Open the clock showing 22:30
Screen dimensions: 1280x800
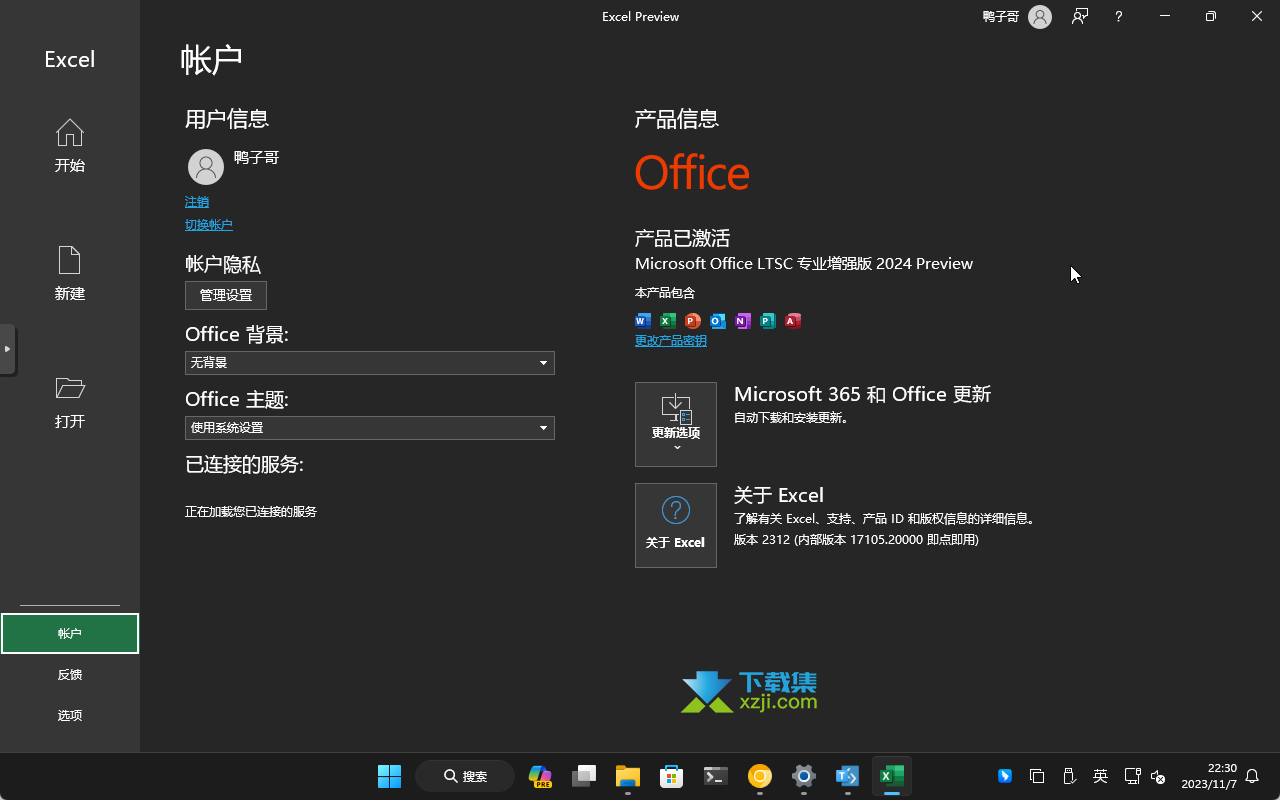(x=1209, y=776)
